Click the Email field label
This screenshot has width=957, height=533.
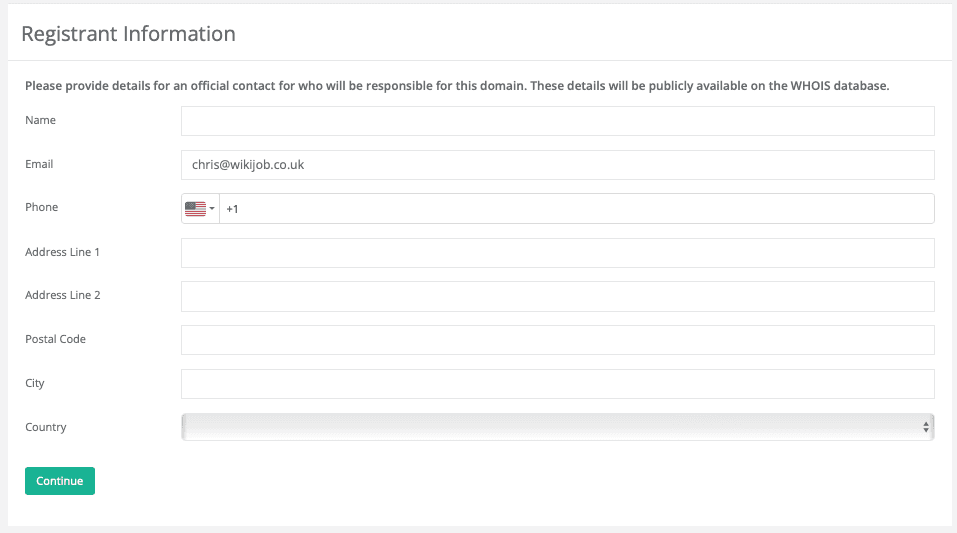(x=39, y=164)
